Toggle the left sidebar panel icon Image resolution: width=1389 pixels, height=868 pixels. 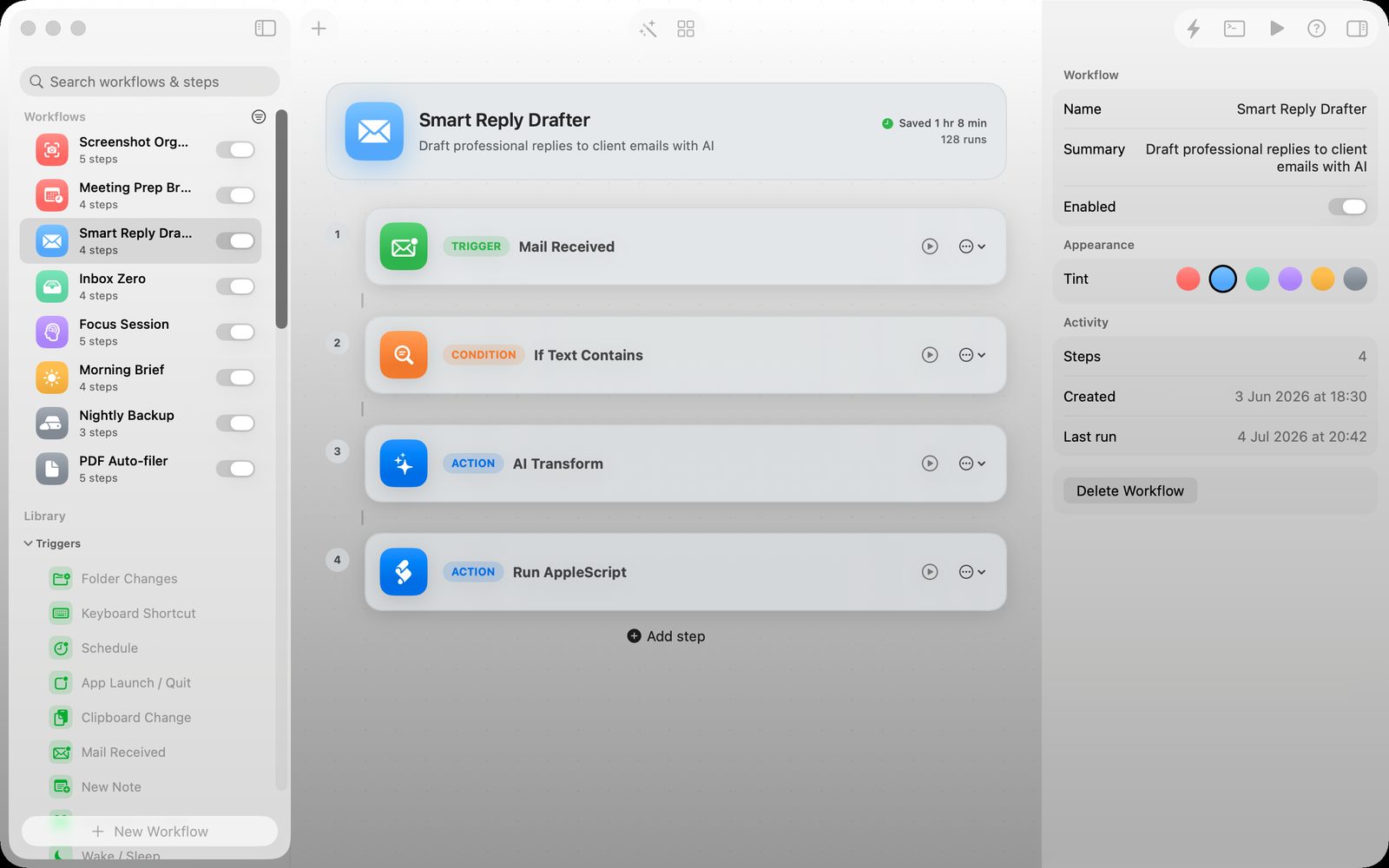(x=265, y=29)
